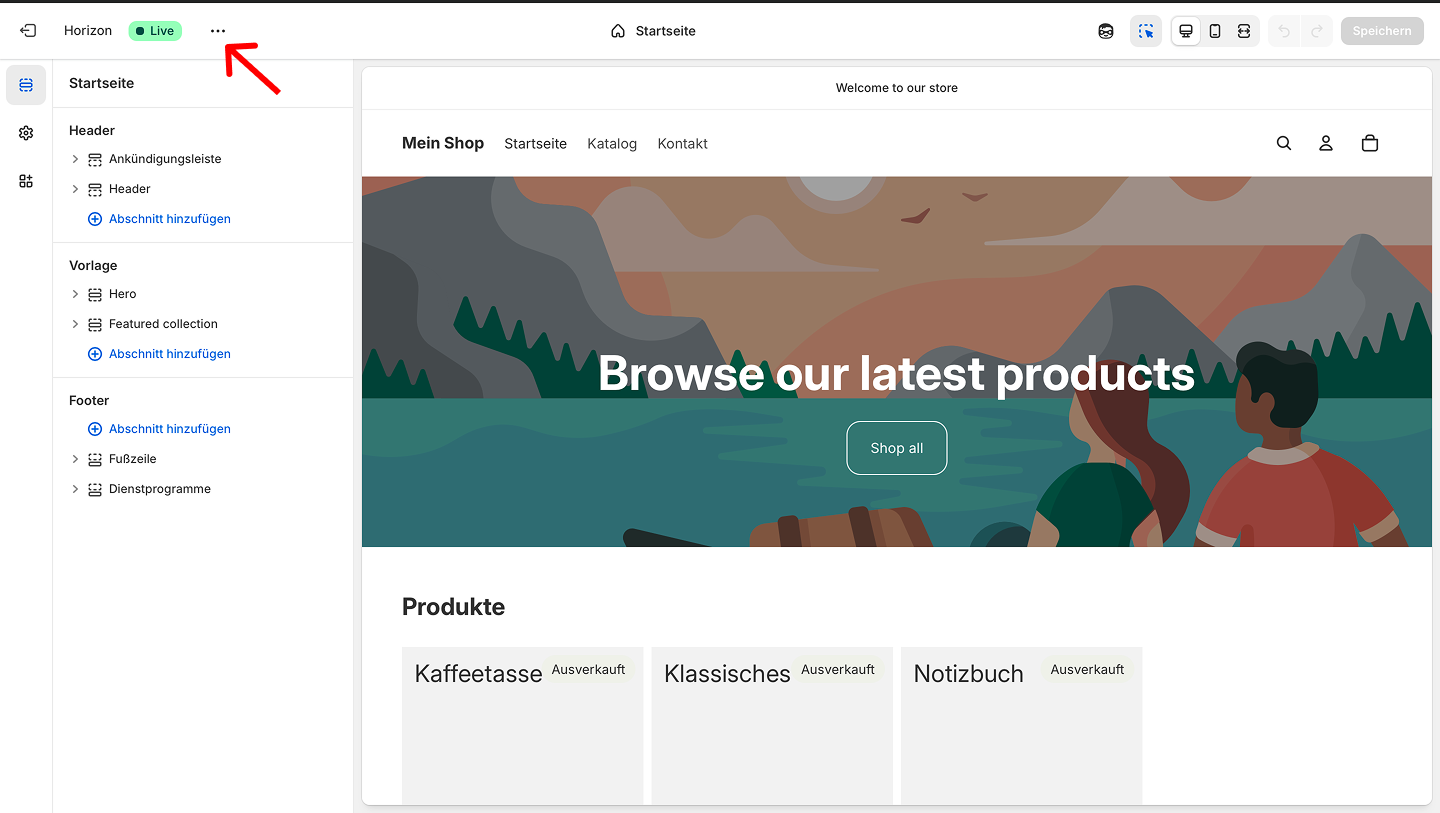The image size is (1440, 813).
Task: Expand the Featured collection chevron
Action: pos(75,324)
